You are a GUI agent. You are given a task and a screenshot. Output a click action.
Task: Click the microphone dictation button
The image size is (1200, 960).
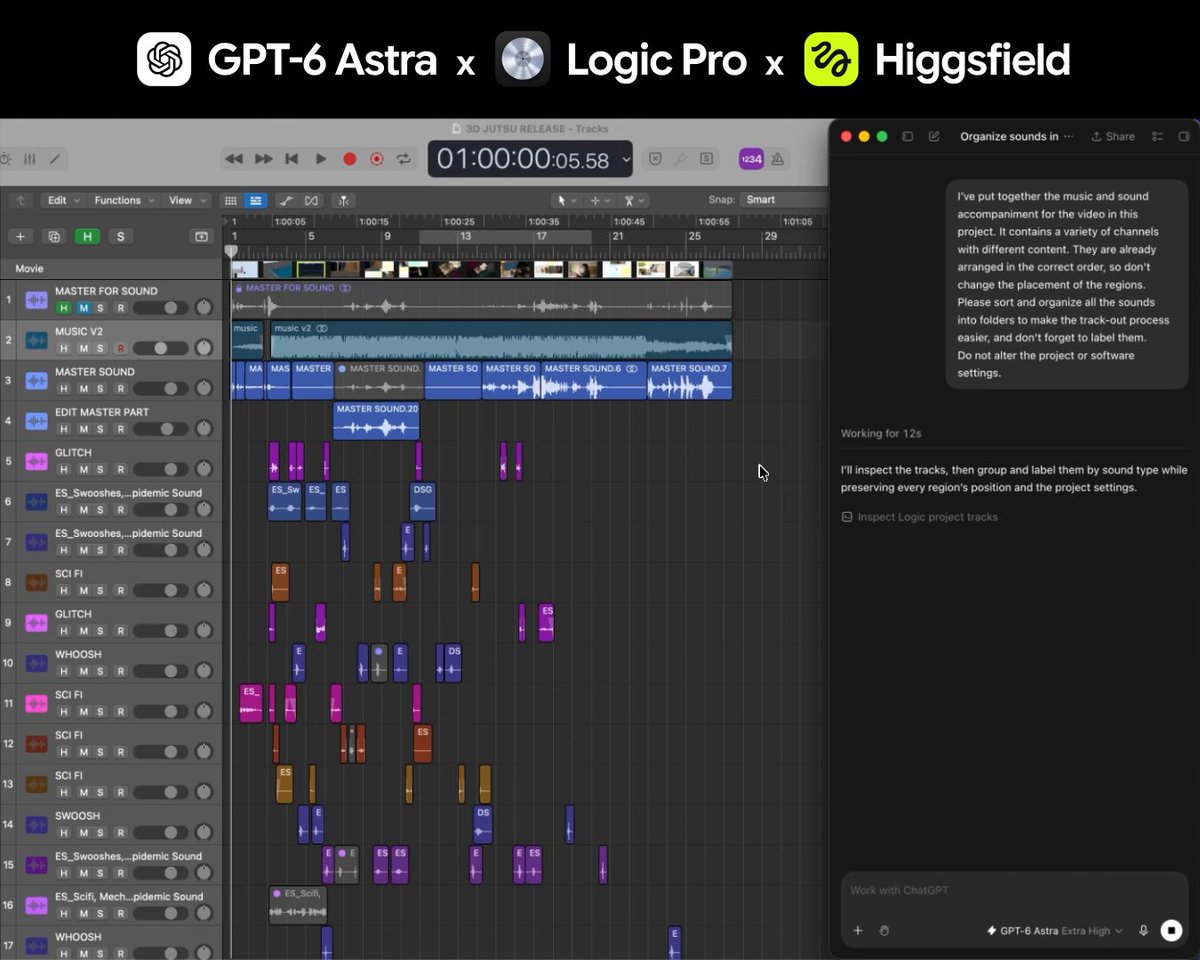click(x=1143, y=931)
